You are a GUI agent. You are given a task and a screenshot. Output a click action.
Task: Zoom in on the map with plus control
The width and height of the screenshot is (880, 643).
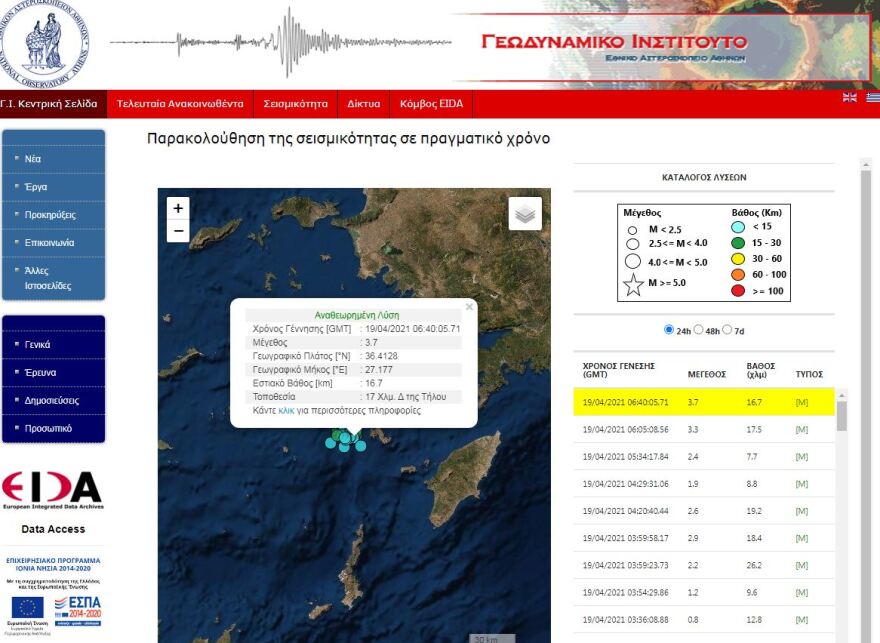pos(177,208)
